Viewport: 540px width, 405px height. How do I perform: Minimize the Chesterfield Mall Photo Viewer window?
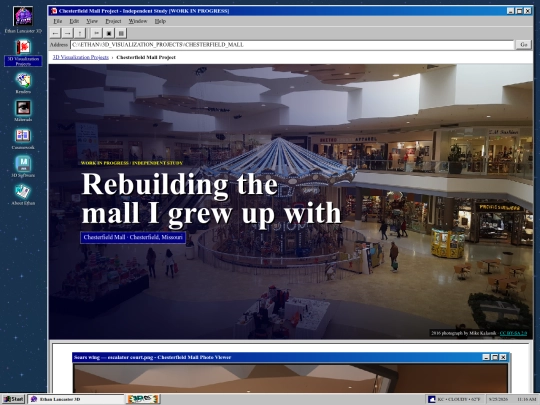[x=486, y=357]
